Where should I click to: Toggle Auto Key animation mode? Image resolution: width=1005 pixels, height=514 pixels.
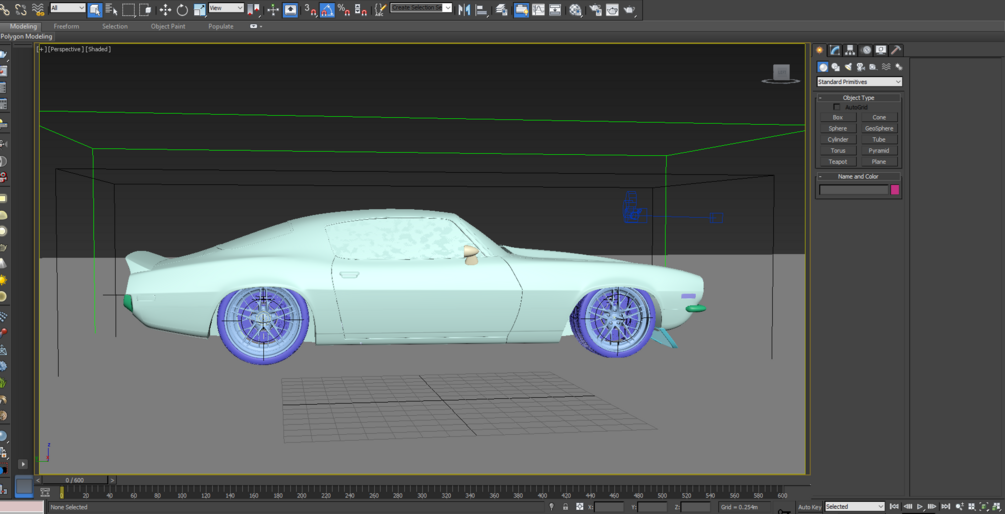tap(809, 507)
